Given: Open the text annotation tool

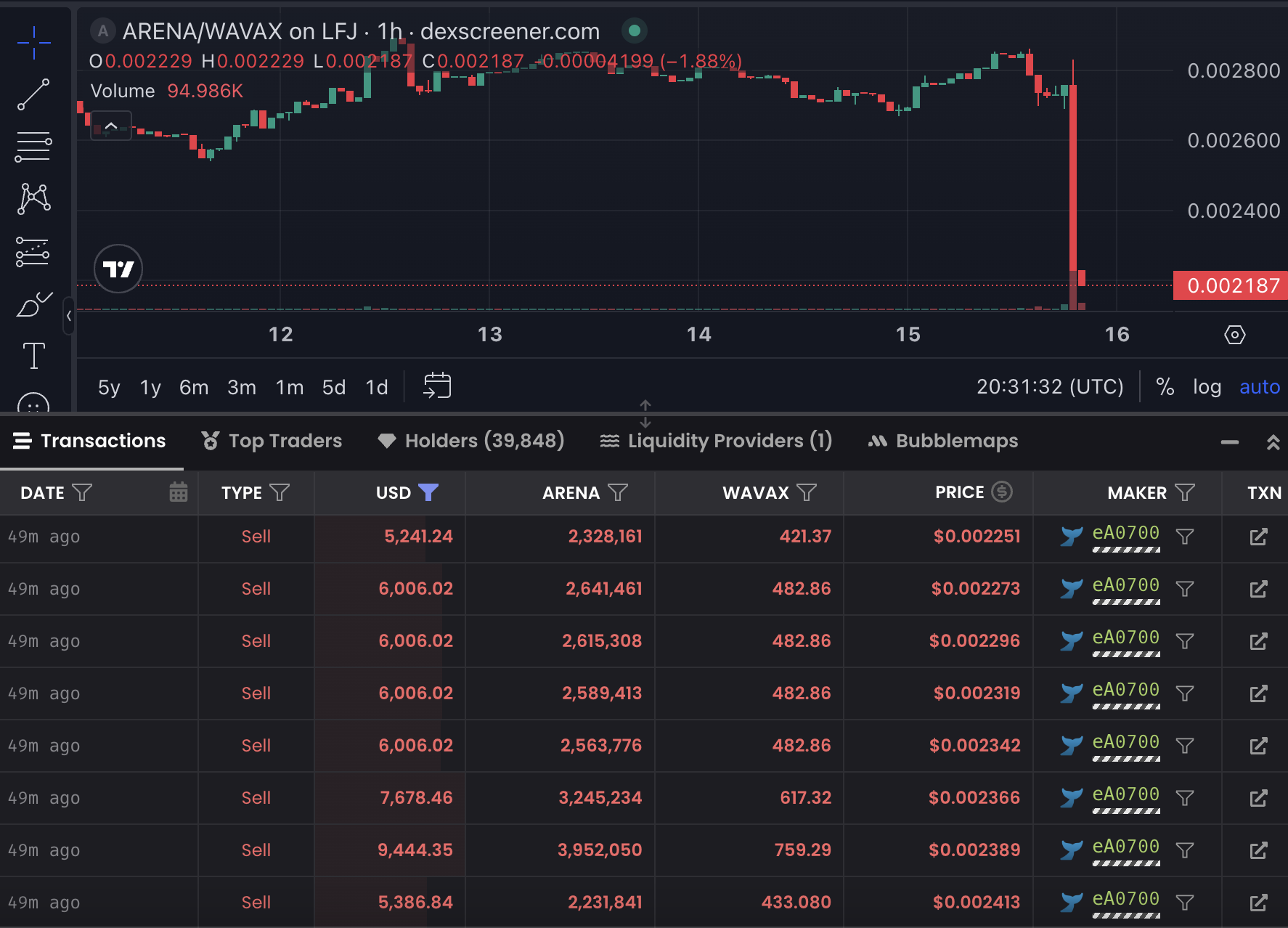Looking at the screenshot, I should [x=33, y=356].
